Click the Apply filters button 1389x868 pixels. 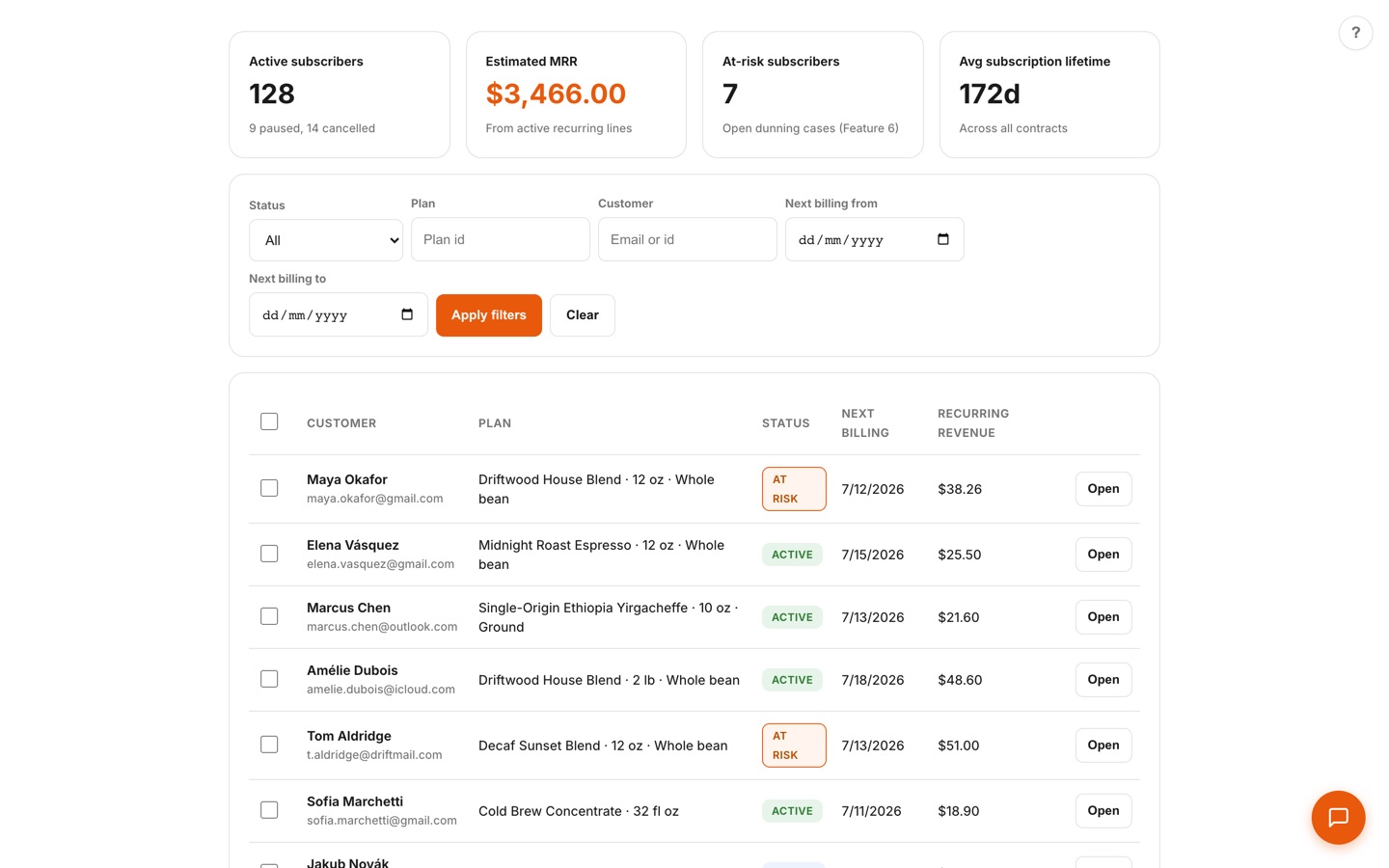coord(489,315)
